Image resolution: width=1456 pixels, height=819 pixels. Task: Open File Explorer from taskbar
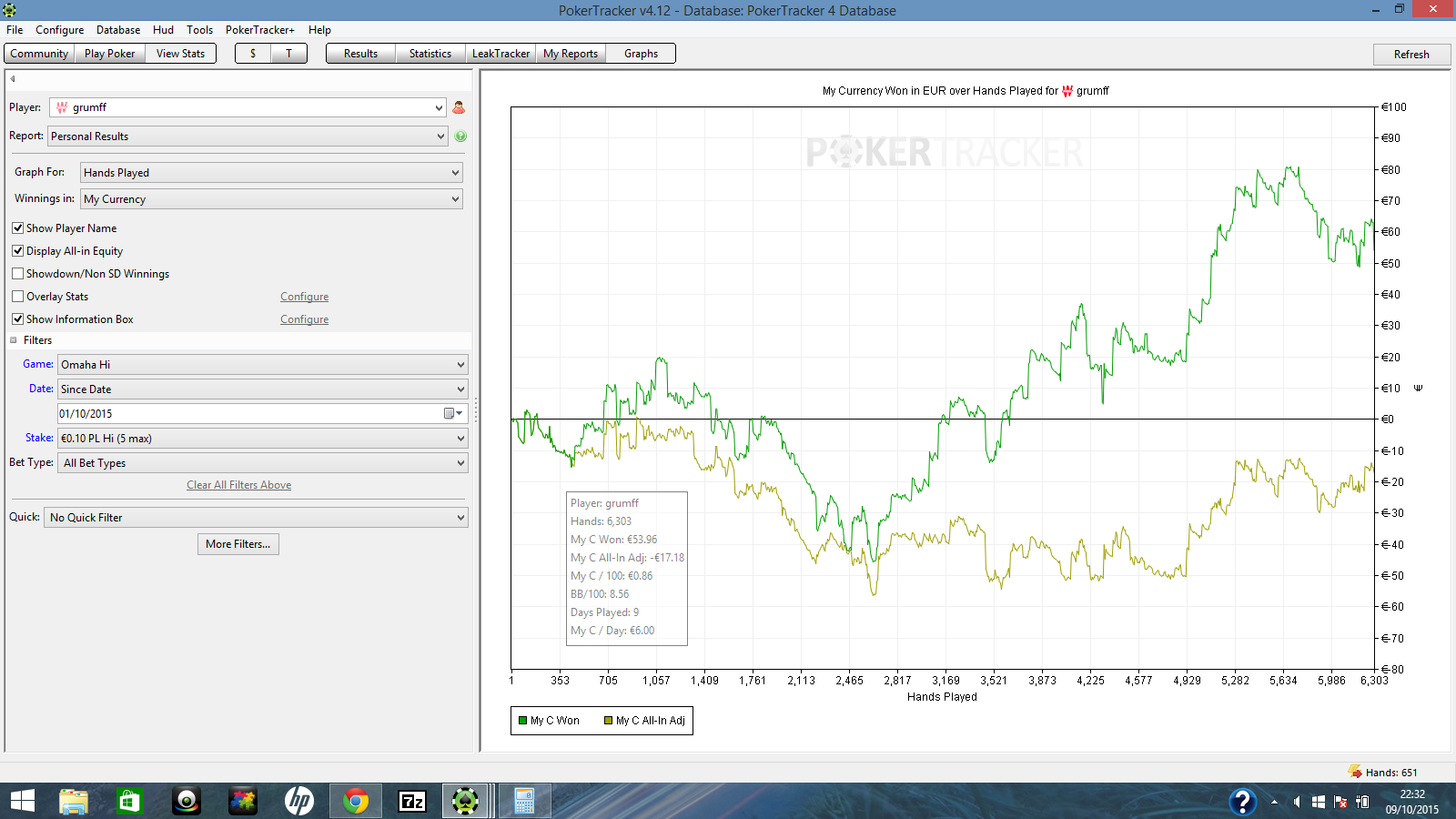73,801
